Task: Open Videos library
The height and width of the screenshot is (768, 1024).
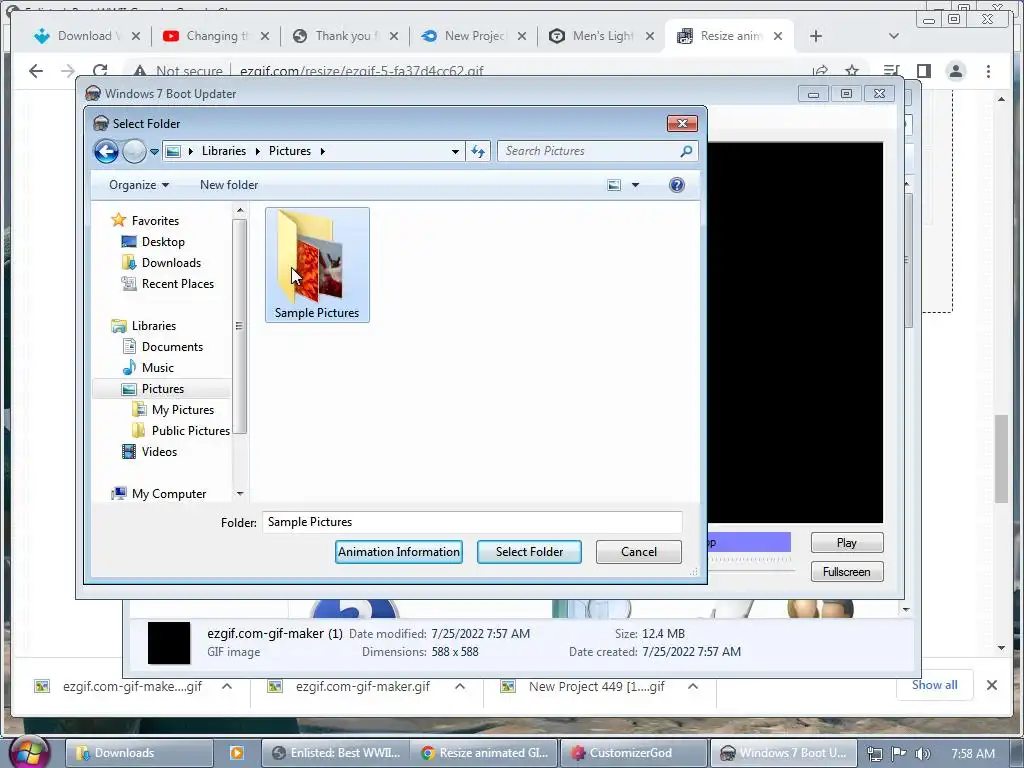Action: [150, 452]
